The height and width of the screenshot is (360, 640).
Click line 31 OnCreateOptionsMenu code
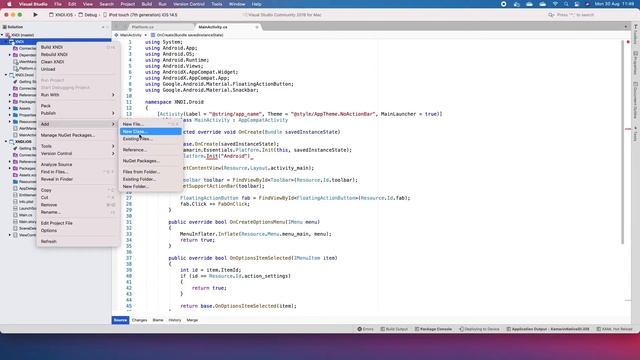[x=244, y=222]
